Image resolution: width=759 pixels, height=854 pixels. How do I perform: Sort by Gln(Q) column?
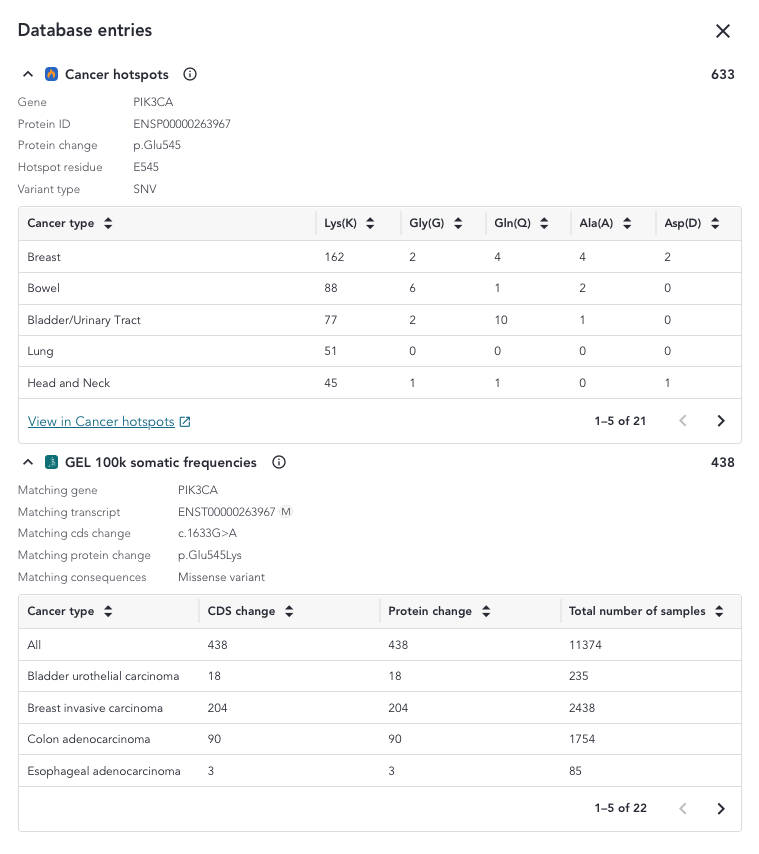point(543,224)
